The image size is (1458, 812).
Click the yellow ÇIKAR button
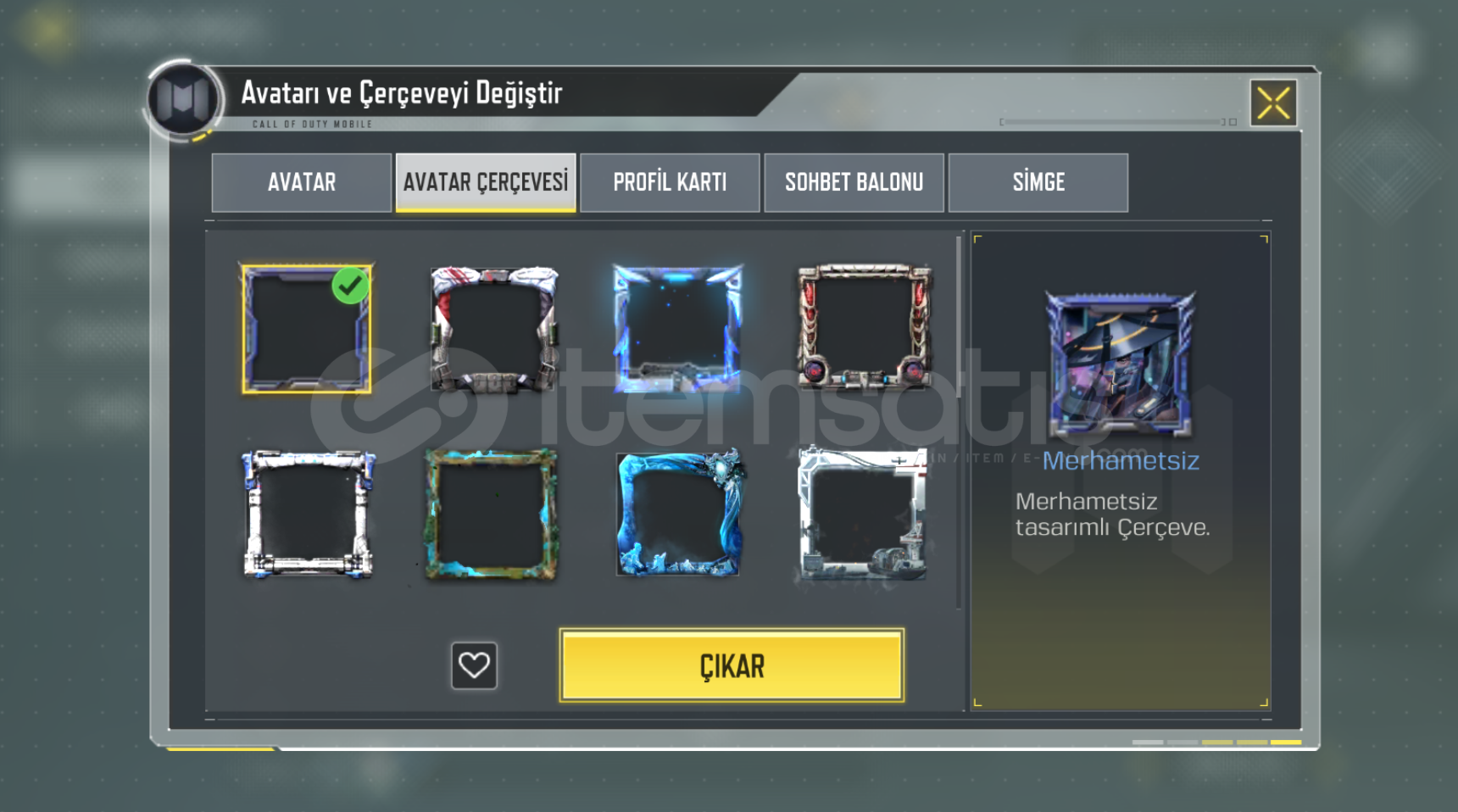(x=732, y=665)
